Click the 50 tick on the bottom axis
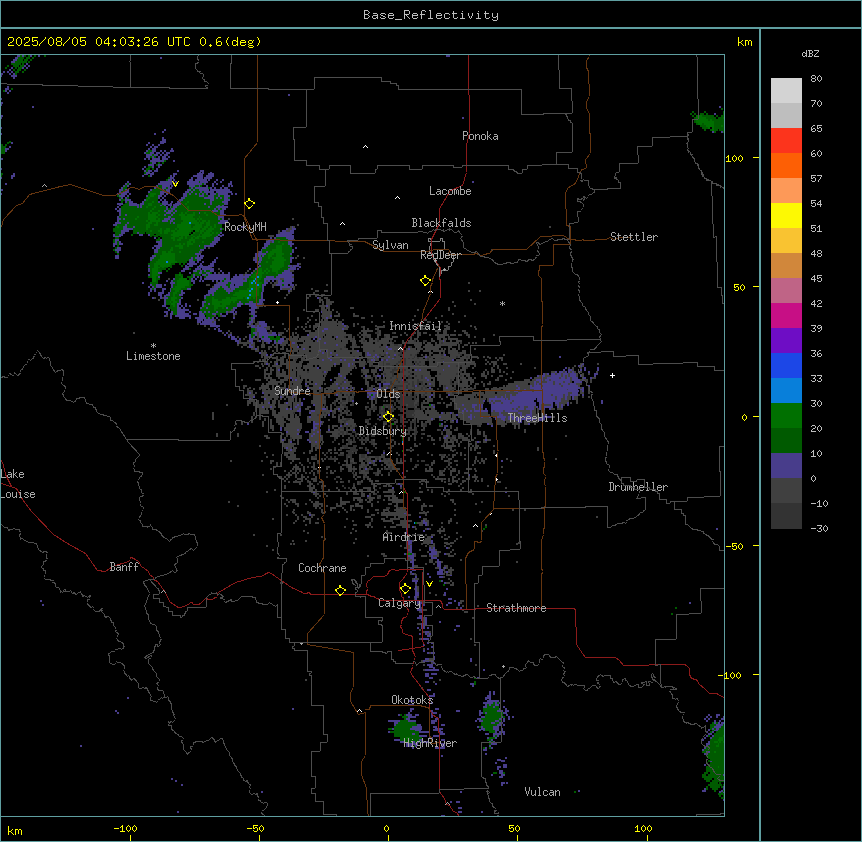 coord(514,828)
